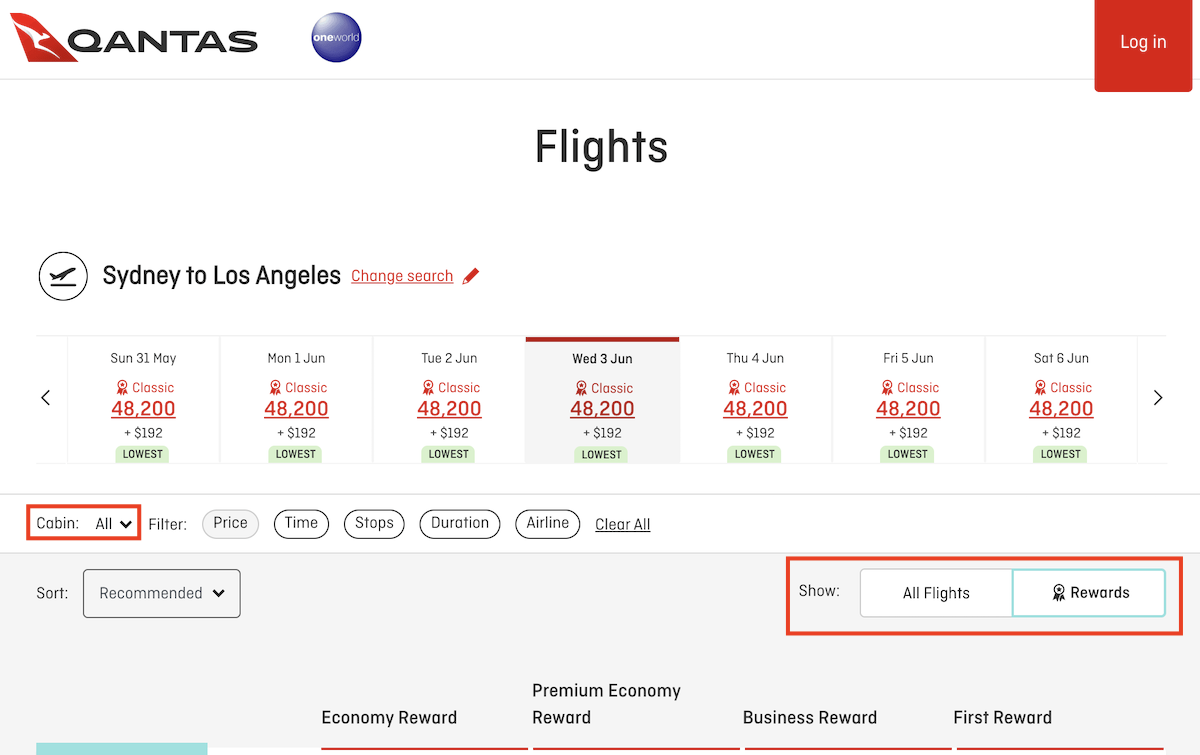Viewport: 1200px width, 755px height.
Task: Click the Classic reward ribbon icon on Sun 31 May
Action: point(122,388)
